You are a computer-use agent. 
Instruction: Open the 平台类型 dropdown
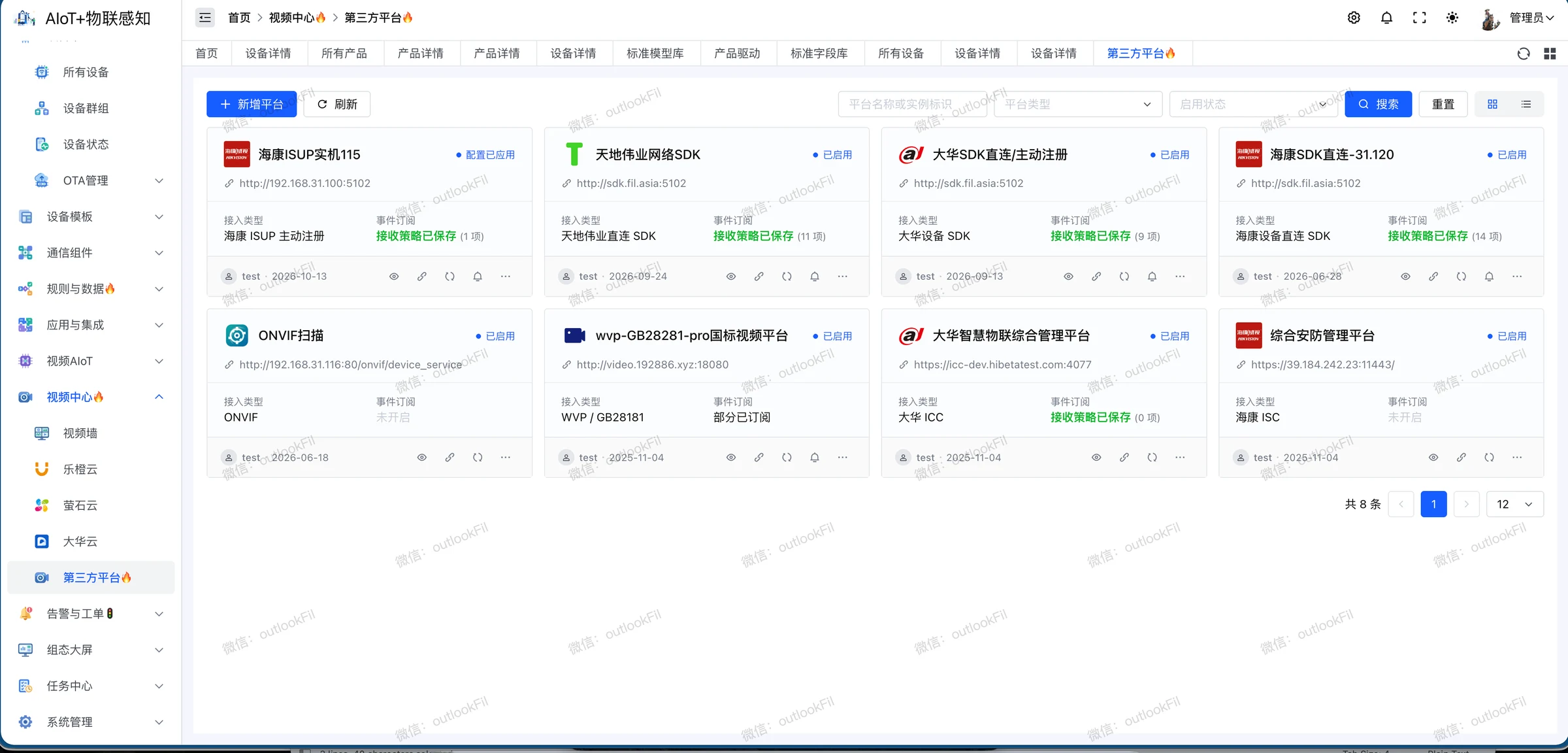tap(1078, 104)
